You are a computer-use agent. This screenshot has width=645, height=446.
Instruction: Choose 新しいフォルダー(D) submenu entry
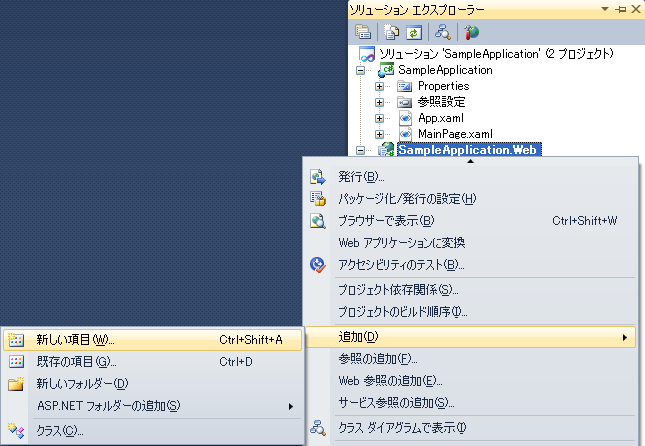pyautogui.click(x=152, y=383)
